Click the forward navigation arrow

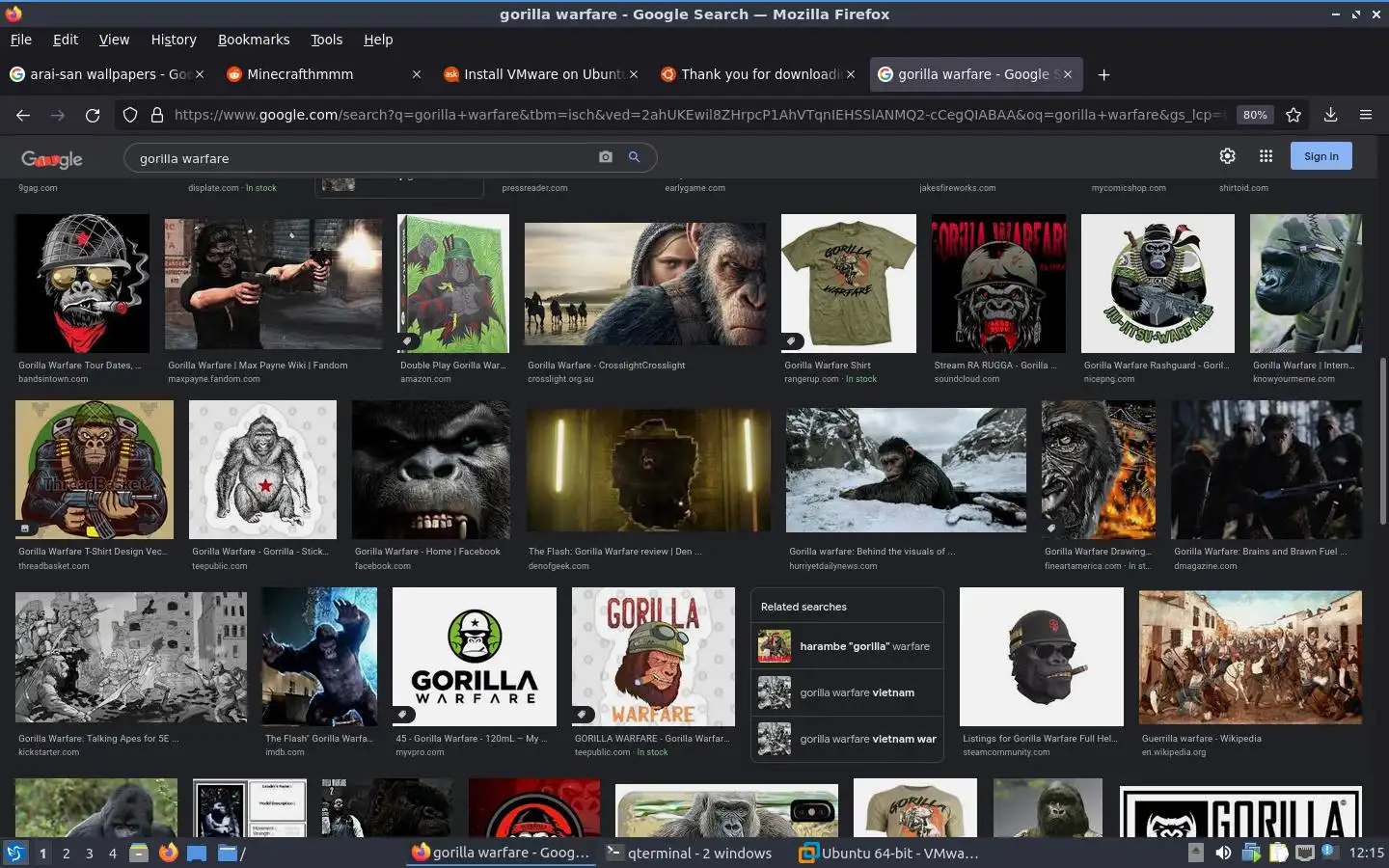58,115
